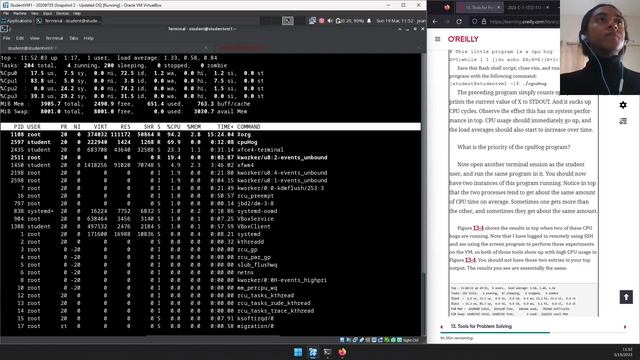Image resolution: width=640 pixels, height=360 pixels.
Task: Click the first Figure 13-4 link
Action: tap(478, 228)
